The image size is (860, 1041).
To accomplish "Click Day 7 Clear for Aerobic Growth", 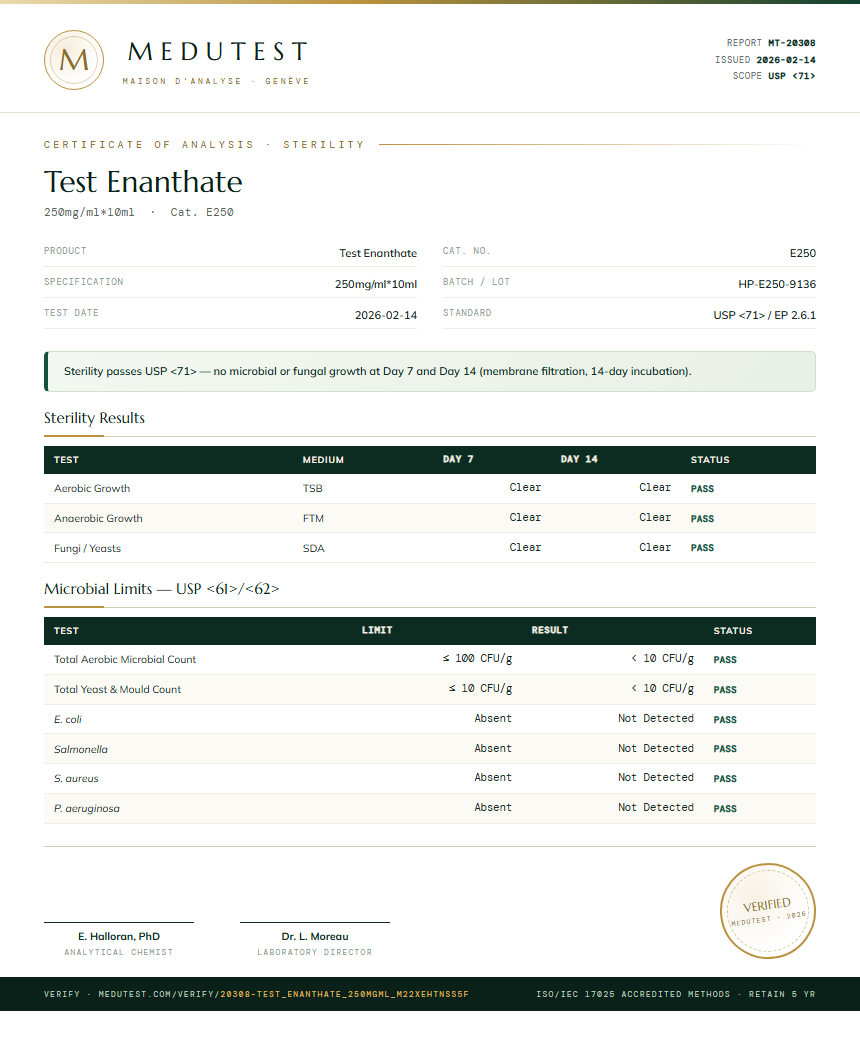I will click(525, 487).
